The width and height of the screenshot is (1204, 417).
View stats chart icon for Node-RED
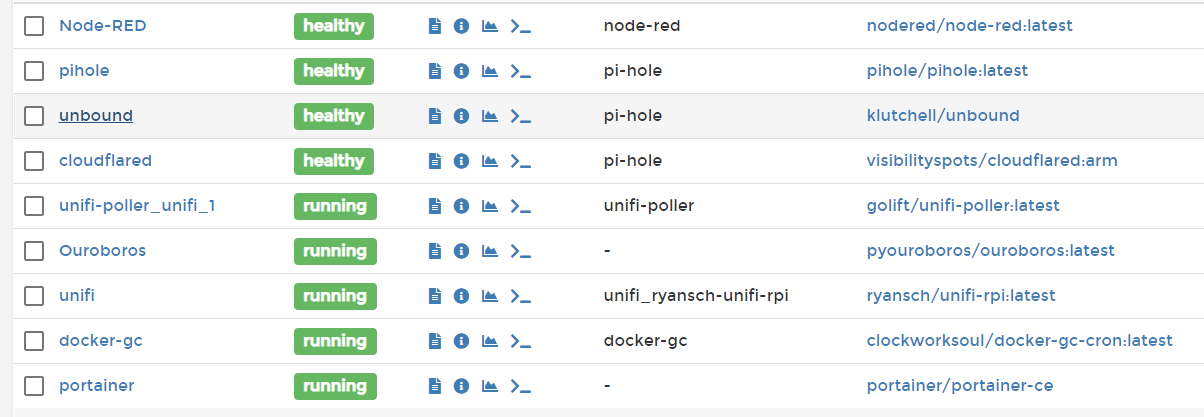(489, 26)
